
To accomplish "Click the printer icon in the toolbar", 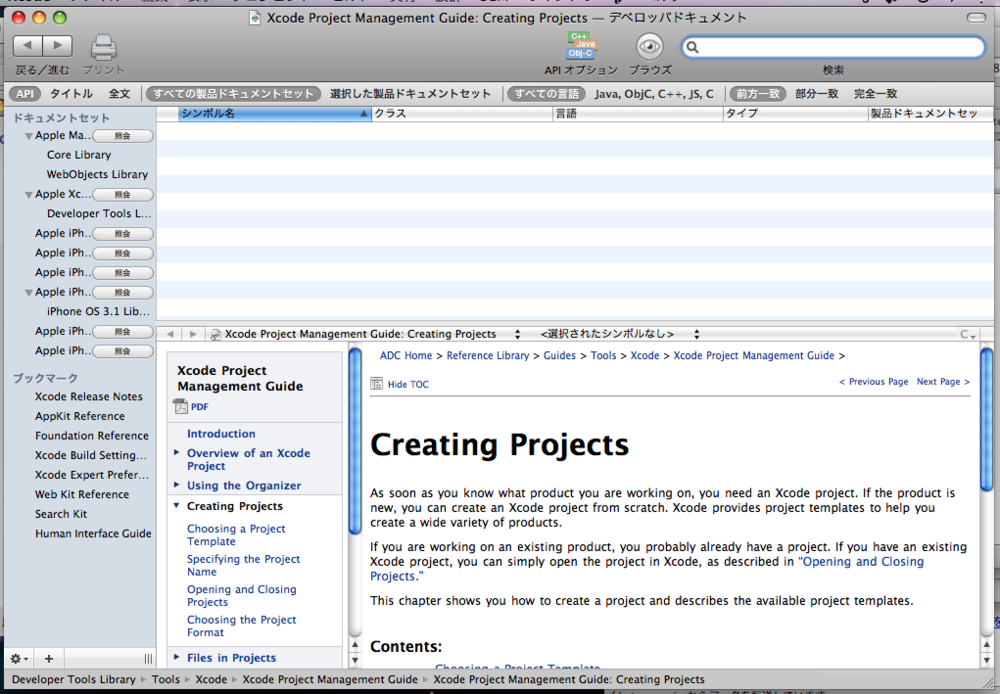I will (103, 48).
